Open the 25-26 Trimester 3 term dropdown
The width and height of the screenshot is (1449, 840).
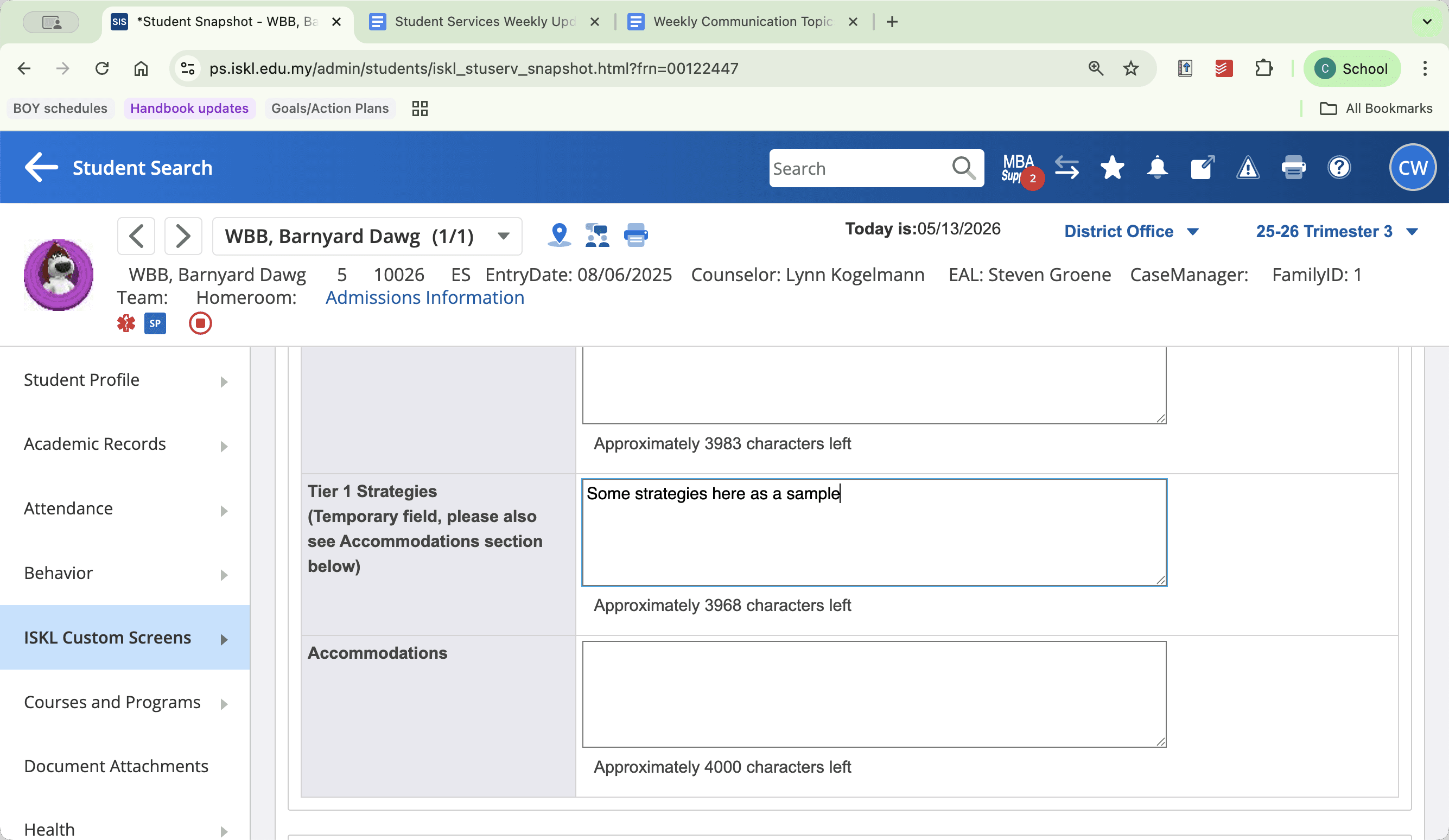point(1336,231)
